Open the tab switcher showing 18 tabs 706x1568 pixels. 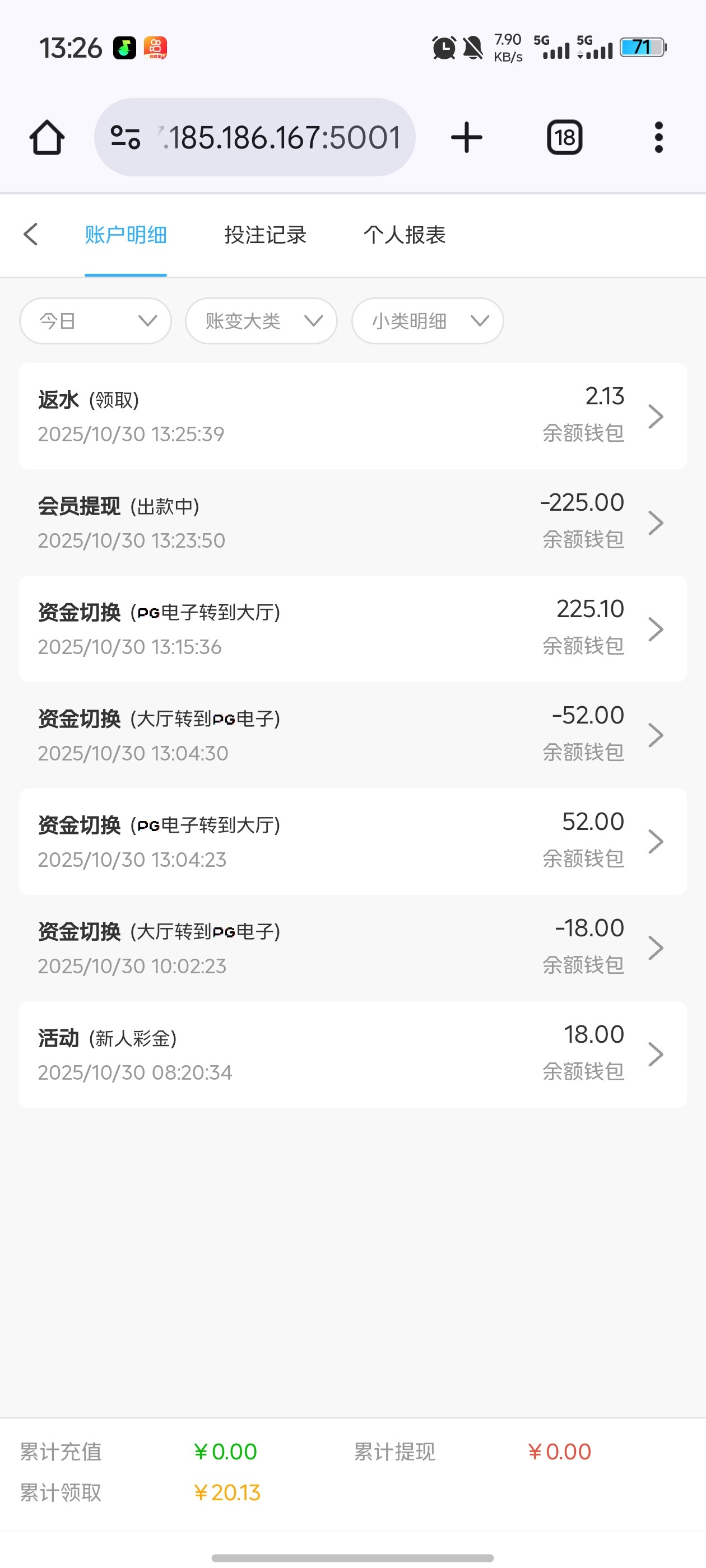(x=564, y=138)
